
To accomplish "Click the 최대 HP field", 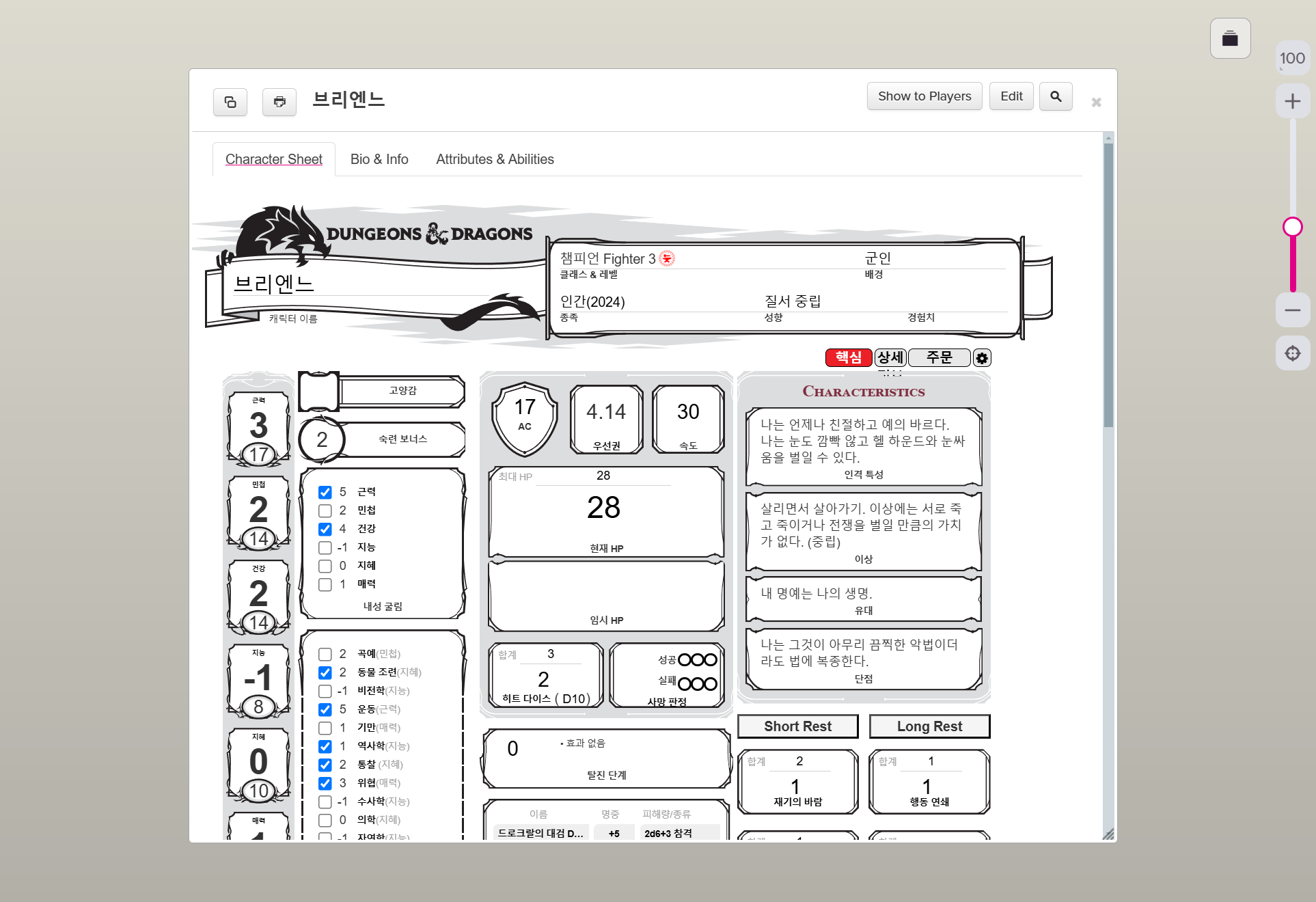I will coord(603,476).
